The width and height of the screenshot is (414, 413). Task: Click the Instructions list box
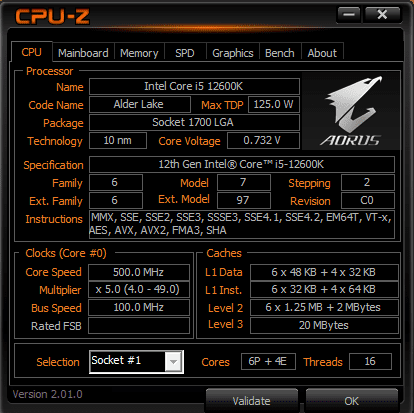coord(242,224)
